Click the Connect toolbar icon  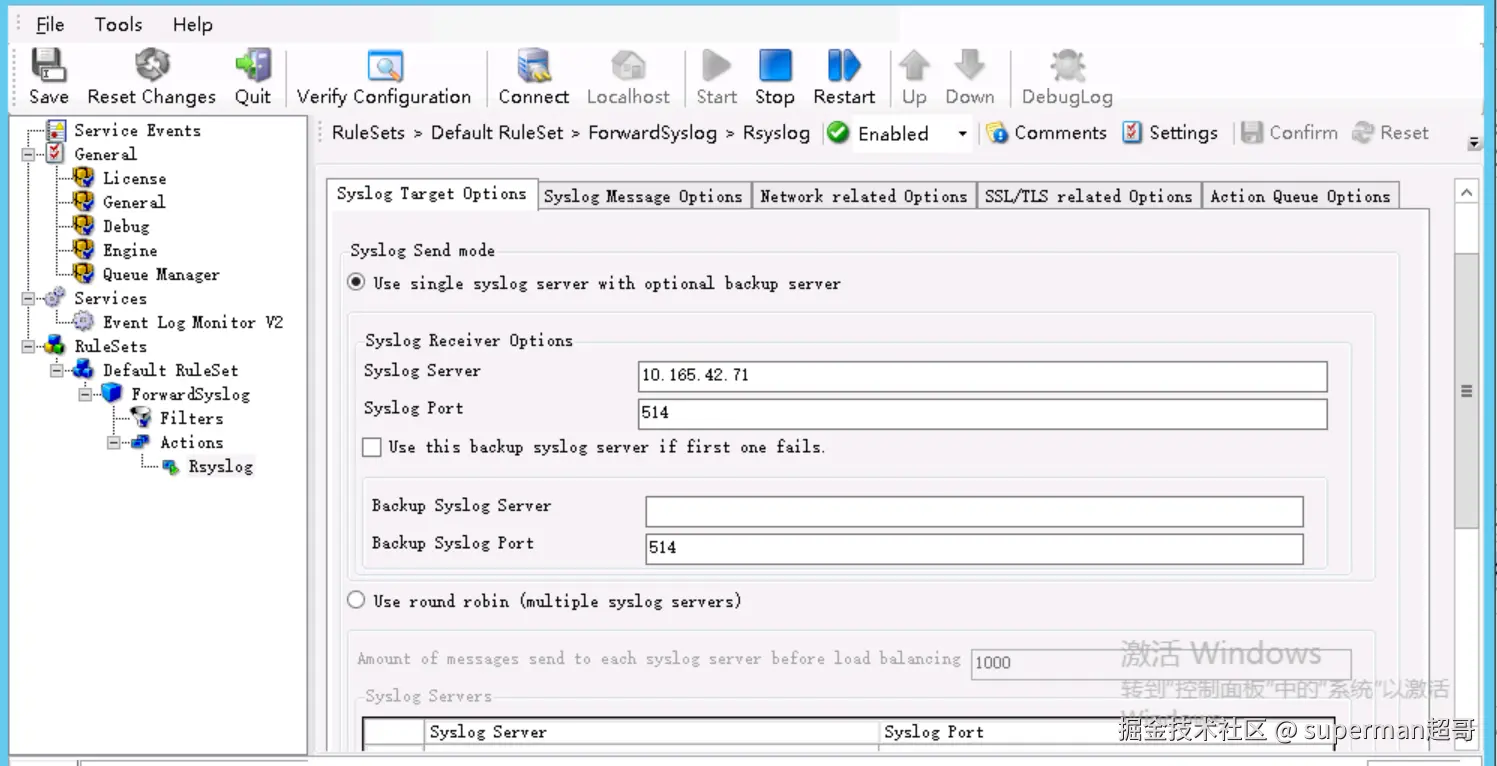coord(534,66)
